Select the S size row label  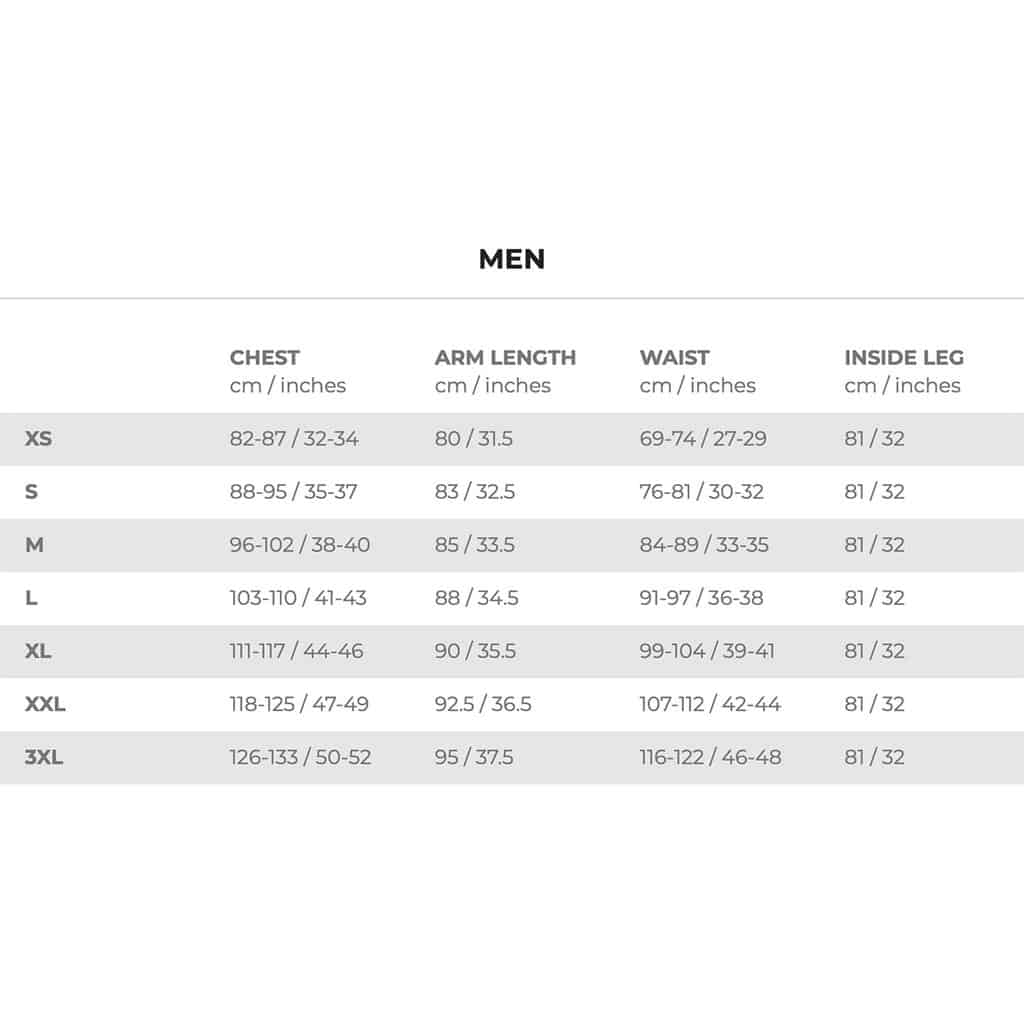pyautogui.click(x=31, y=491)
